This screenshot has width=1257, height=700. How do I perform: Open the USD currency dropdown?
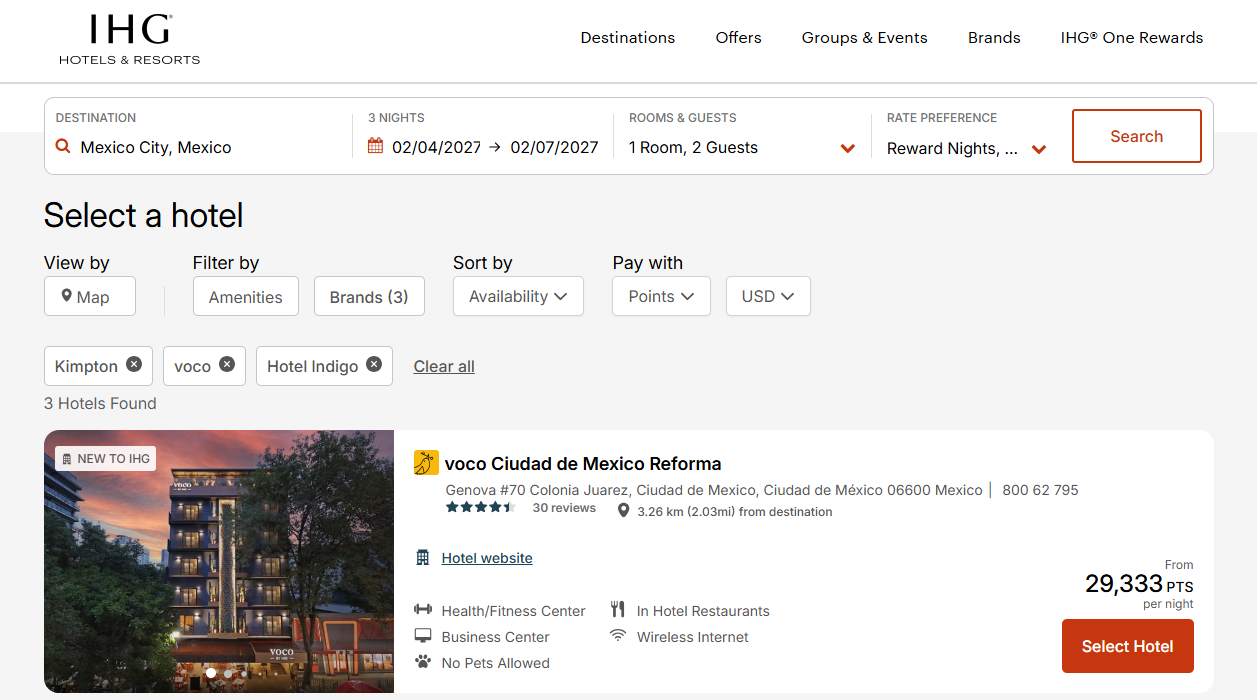(768, 296)
